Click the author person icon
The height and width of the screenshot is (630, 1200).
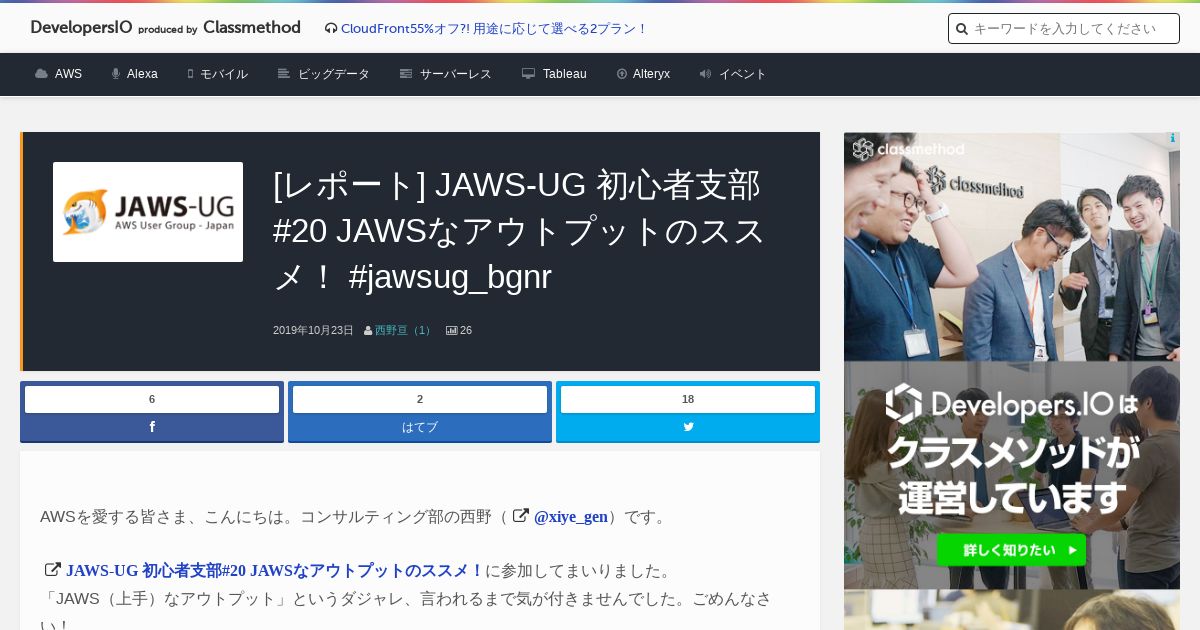pyautogui.click(x=368, y=330)
